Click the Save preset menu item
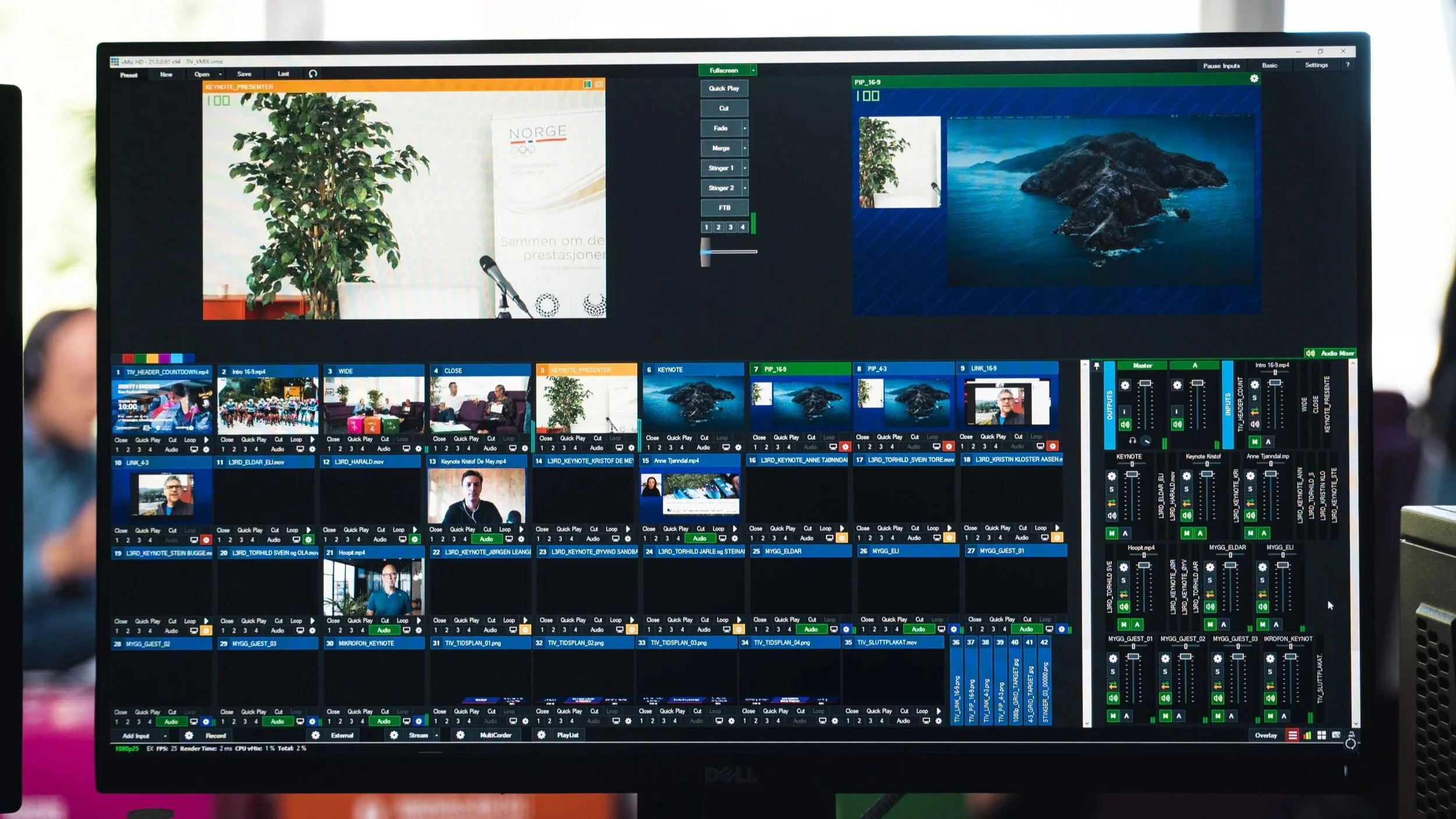 (244, 74)
